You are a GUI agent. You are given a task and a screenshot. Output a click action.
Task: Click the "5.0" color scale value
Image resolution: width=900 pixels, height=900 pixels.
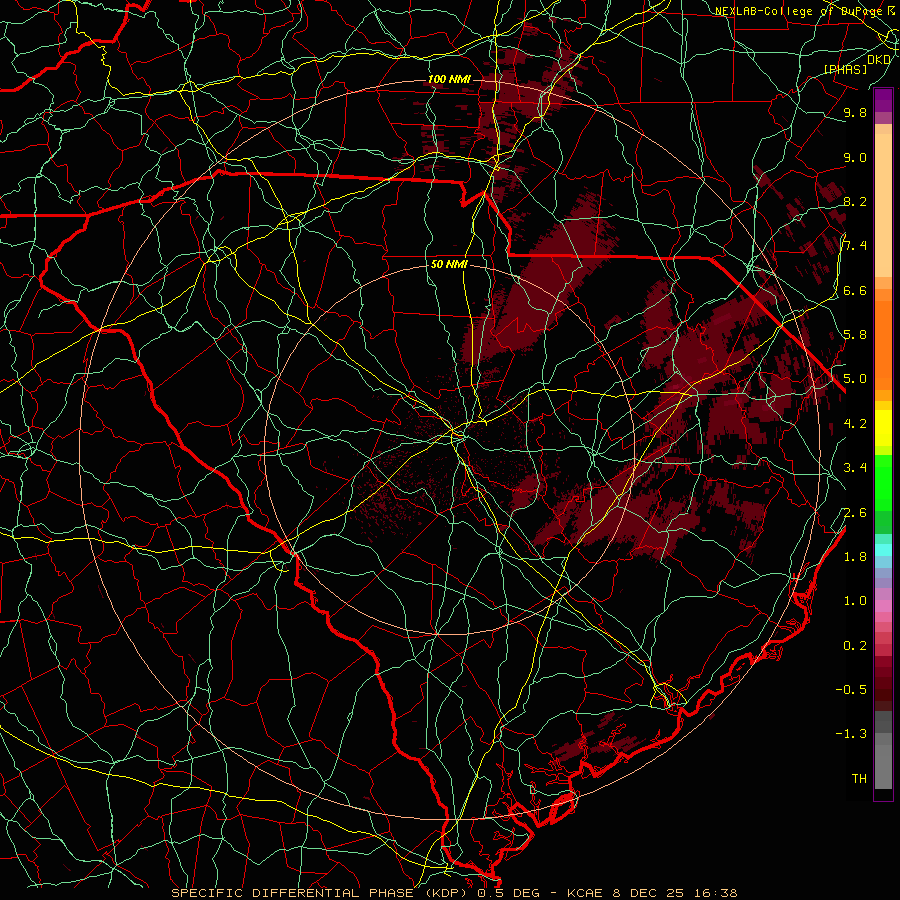tap(855, 379)
